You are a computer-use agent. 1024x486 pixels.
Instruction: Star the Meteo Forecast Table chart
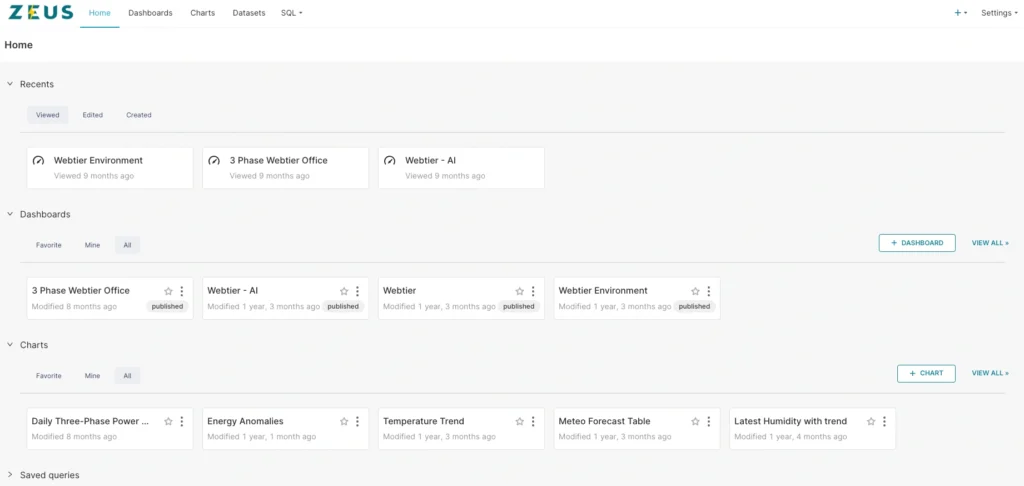coord(696,422)
